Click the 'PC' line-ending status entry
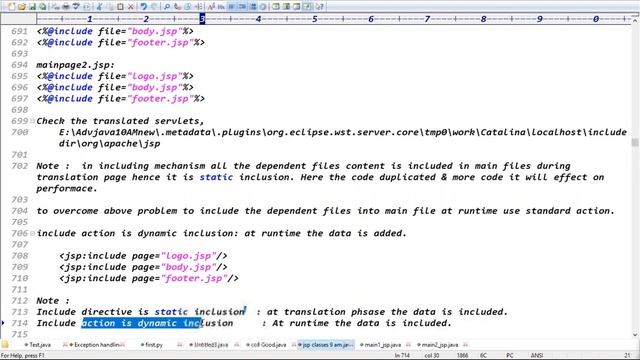The image size is (640, 360). (510, 356)
